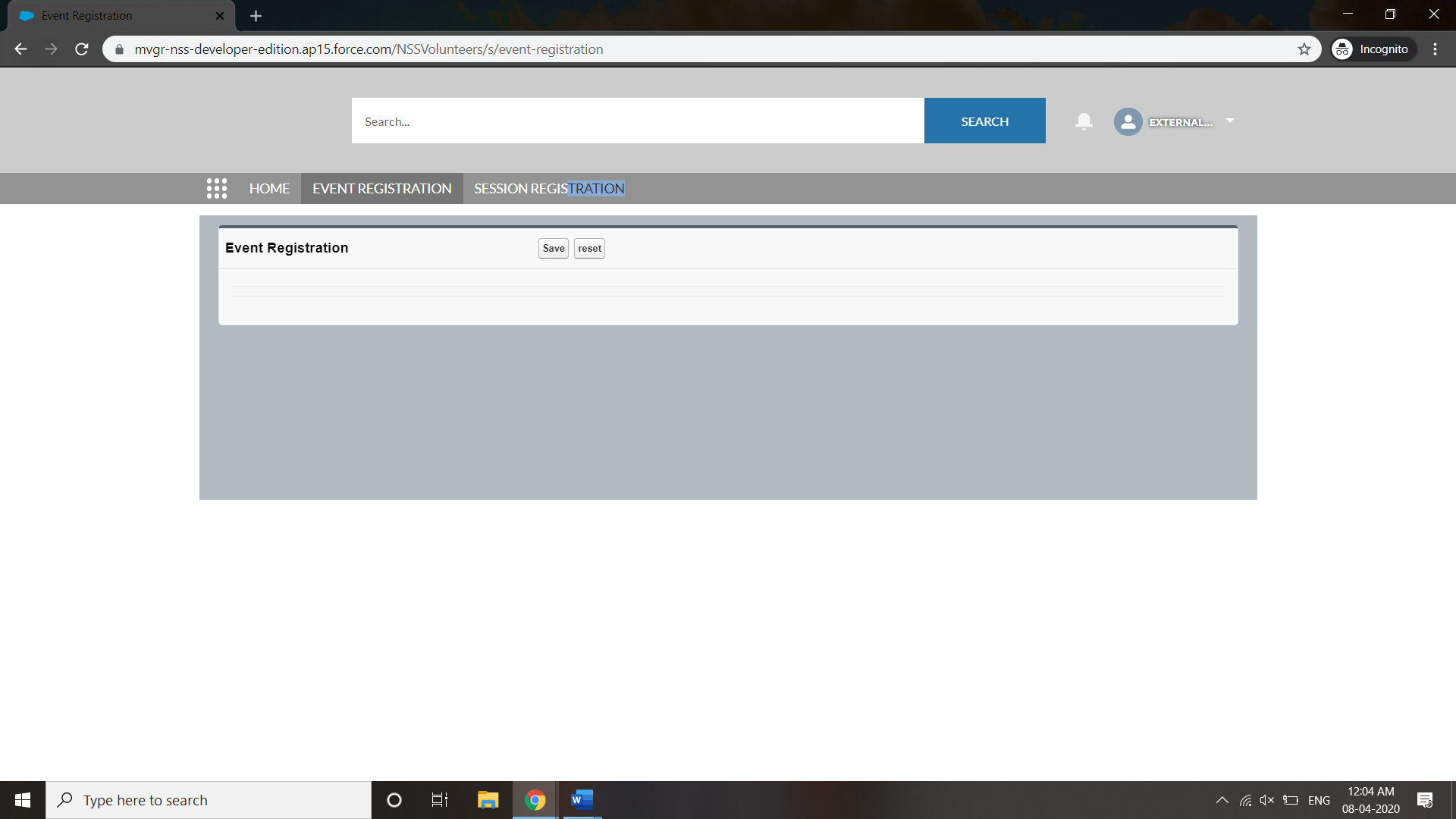Click the user profile avatar icon
Image resolution: width=1456 pixels, height=819 pixels.
coord(1128,121)
